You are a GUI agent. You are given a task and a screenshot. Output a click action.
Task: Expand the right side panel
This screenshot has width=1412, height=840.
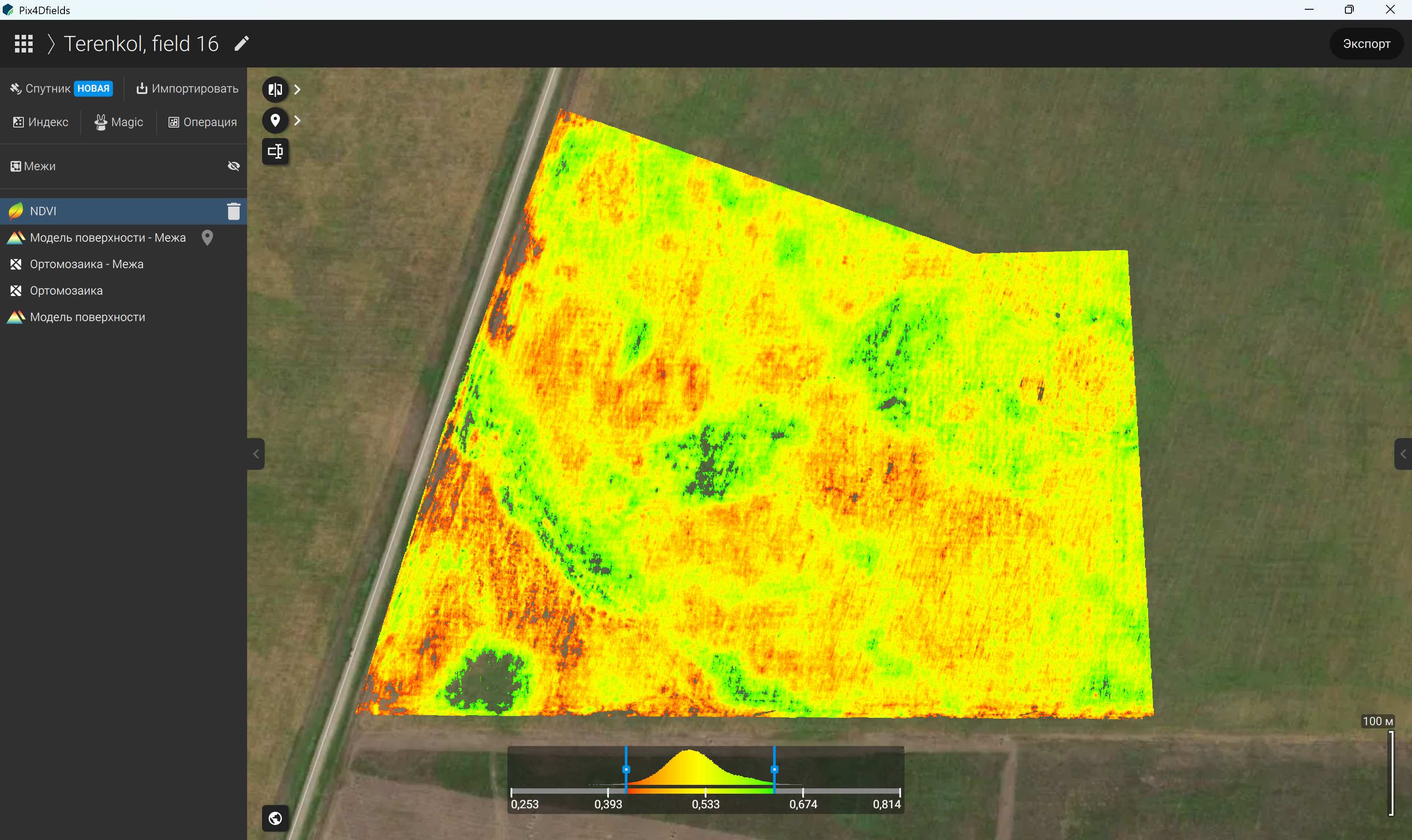(1403, 454)
